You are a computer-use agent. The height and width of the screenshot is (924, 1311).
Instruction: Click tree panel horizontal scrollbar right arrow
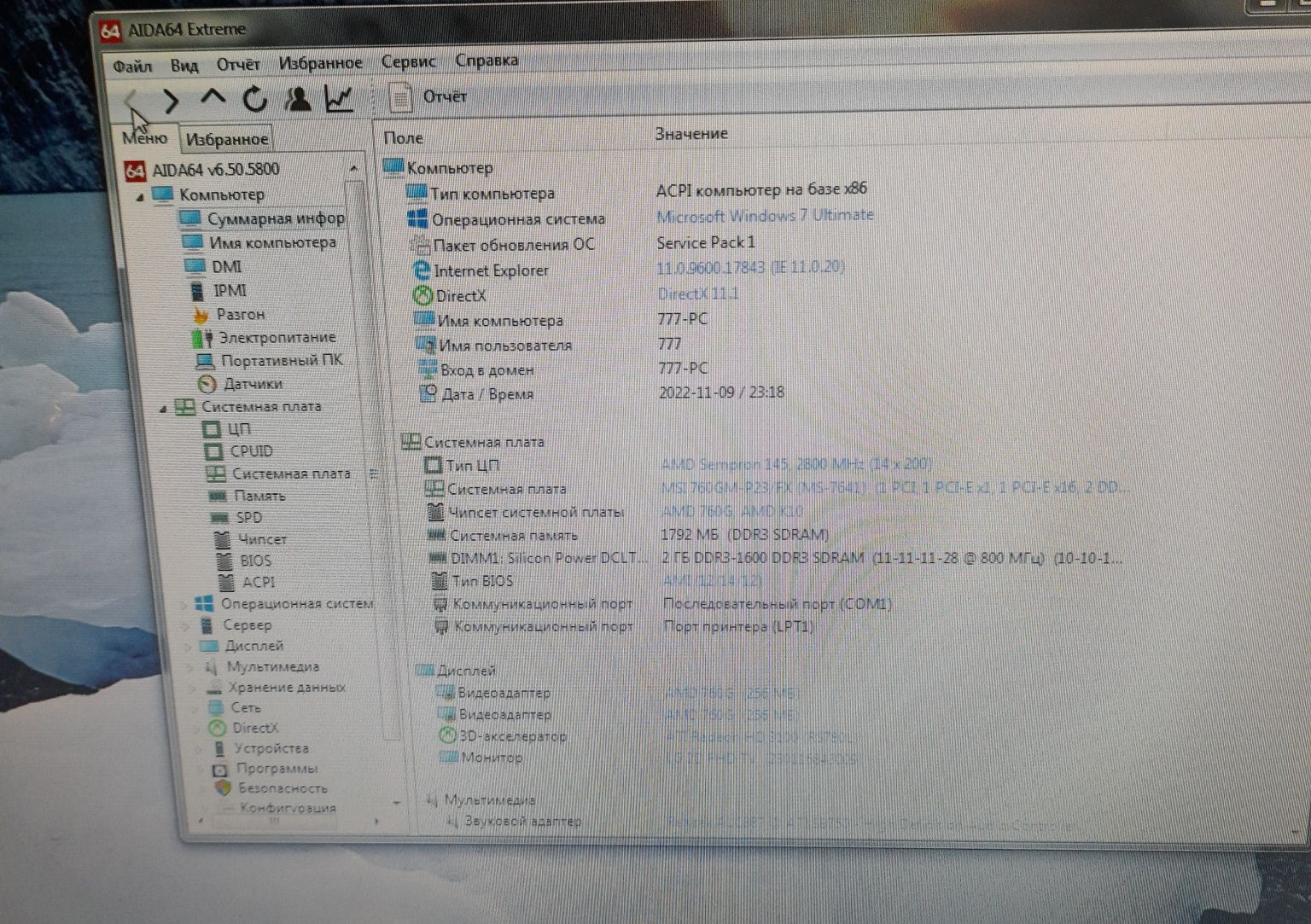(376, 822)
